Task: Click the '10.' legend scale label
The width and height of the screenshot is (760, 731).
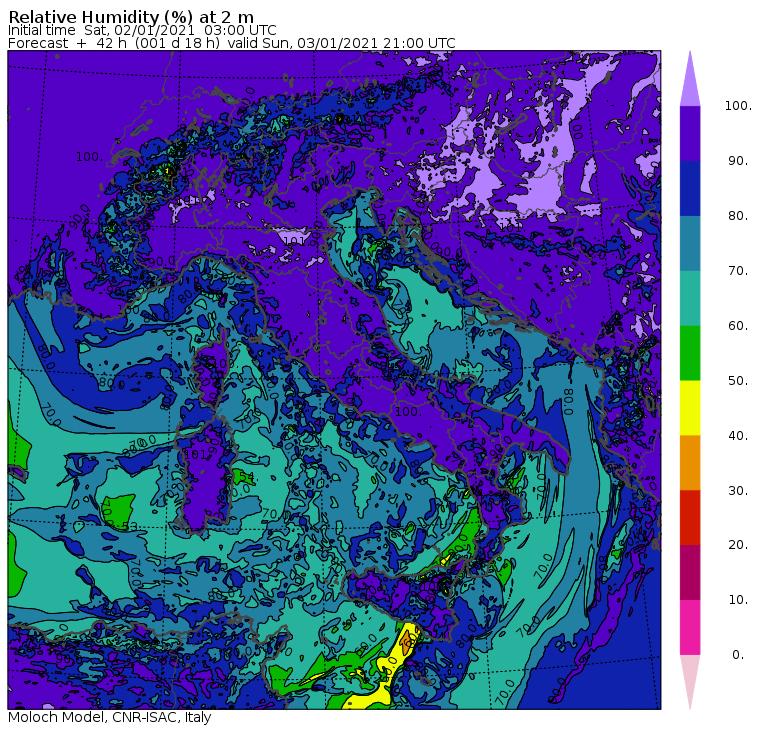Action: 738,600
